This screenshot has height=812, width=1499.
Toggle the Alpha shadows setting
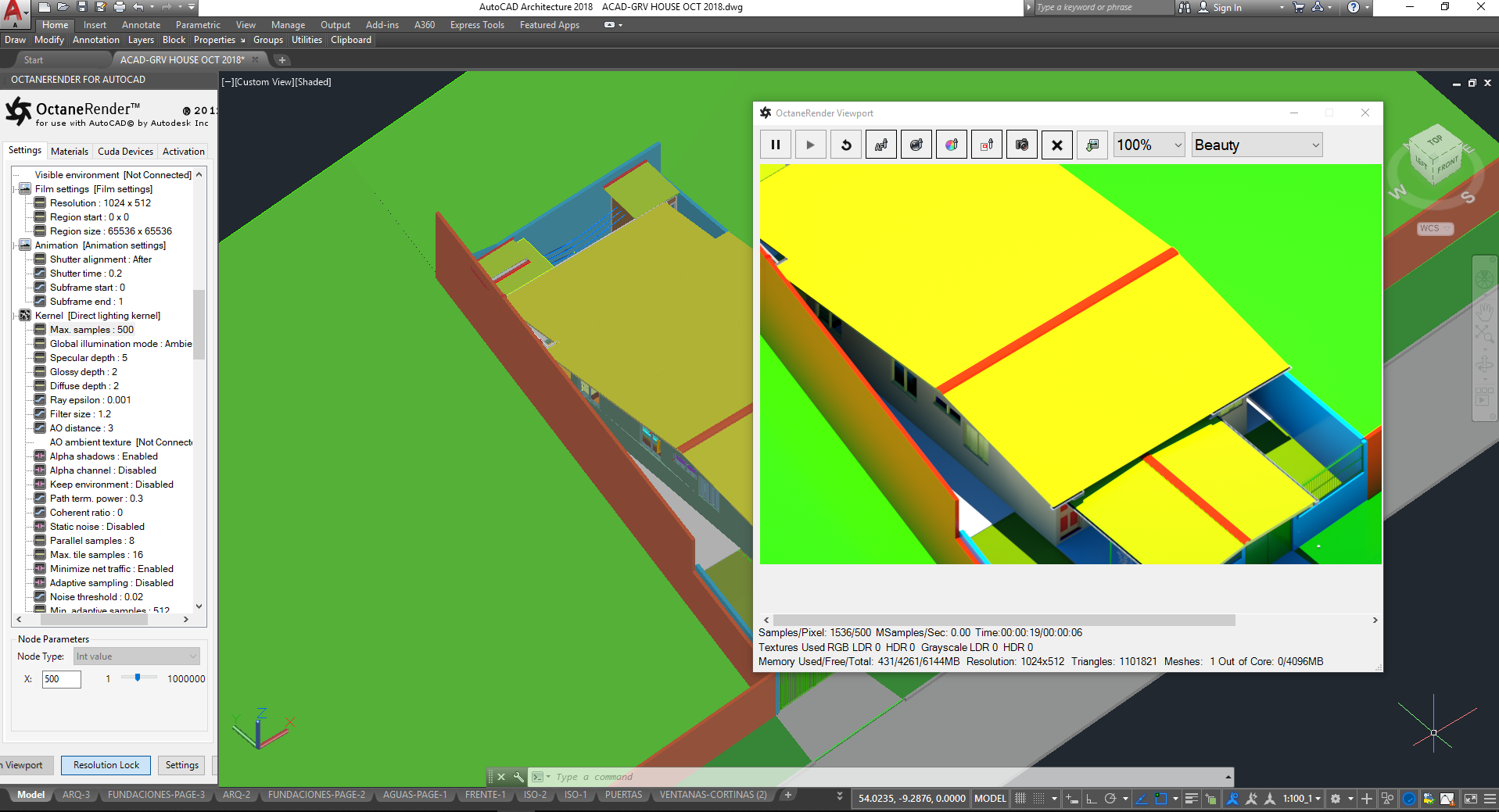point(103,456)
